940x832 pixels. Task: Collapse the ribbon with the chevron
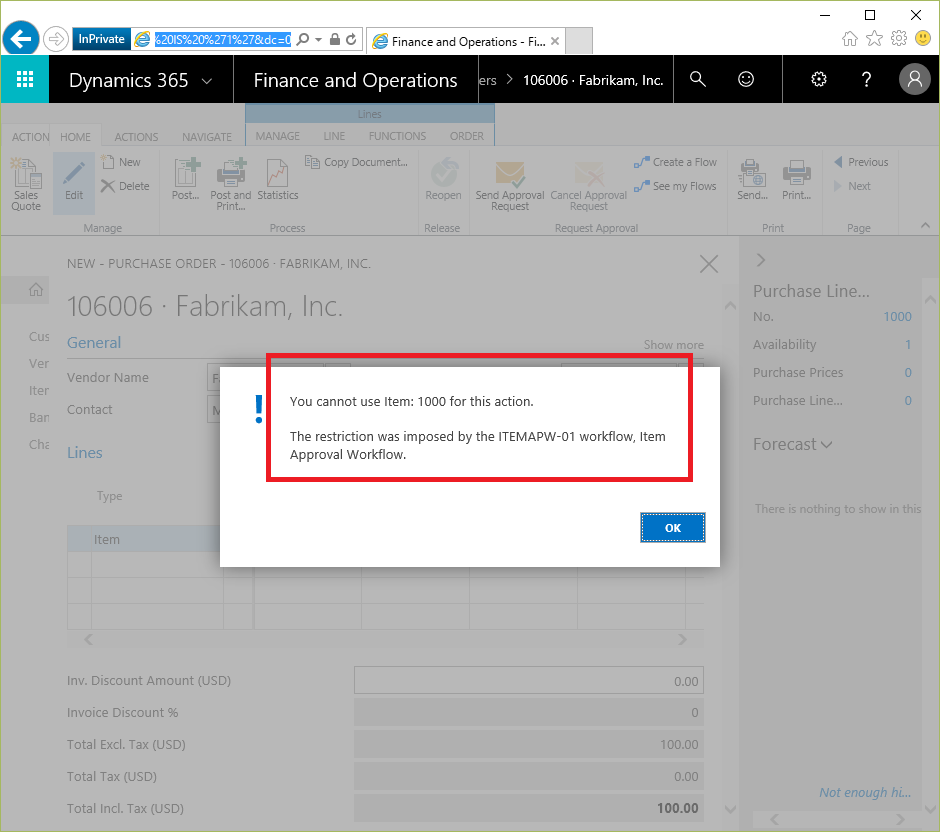925,225
